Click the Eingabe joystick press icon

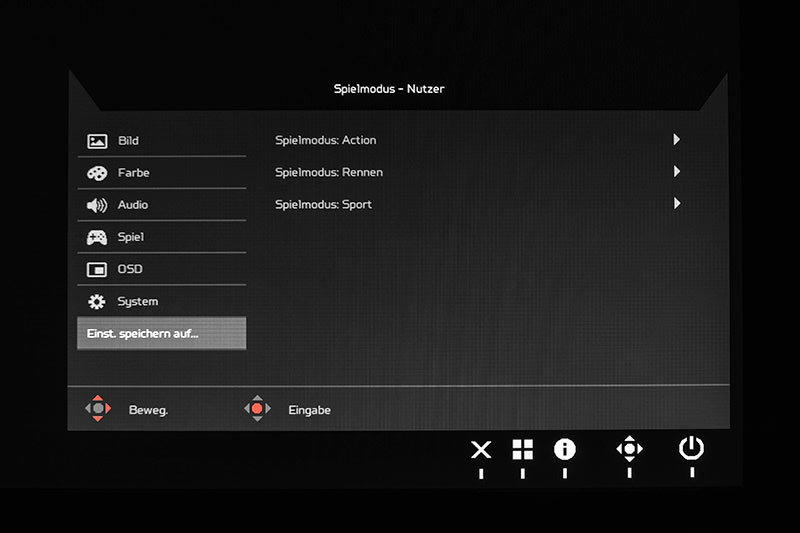coord(257,409)
